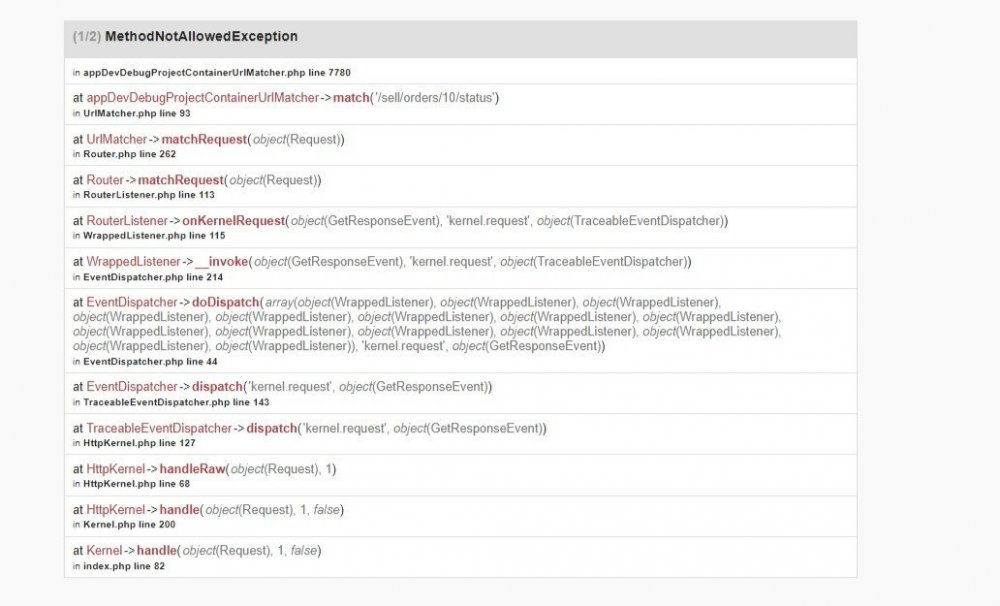Click the doDispatch method name

[x=226, y=302]
